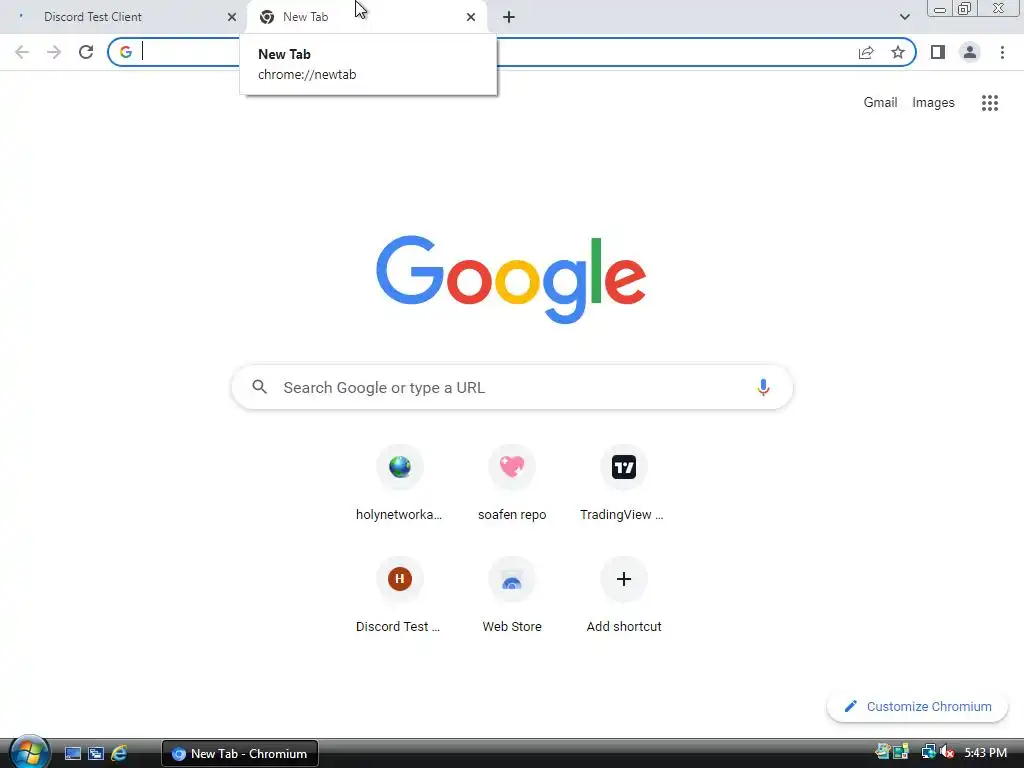
Task: Open the Web Store shortcut
Action: pos(512,596)
